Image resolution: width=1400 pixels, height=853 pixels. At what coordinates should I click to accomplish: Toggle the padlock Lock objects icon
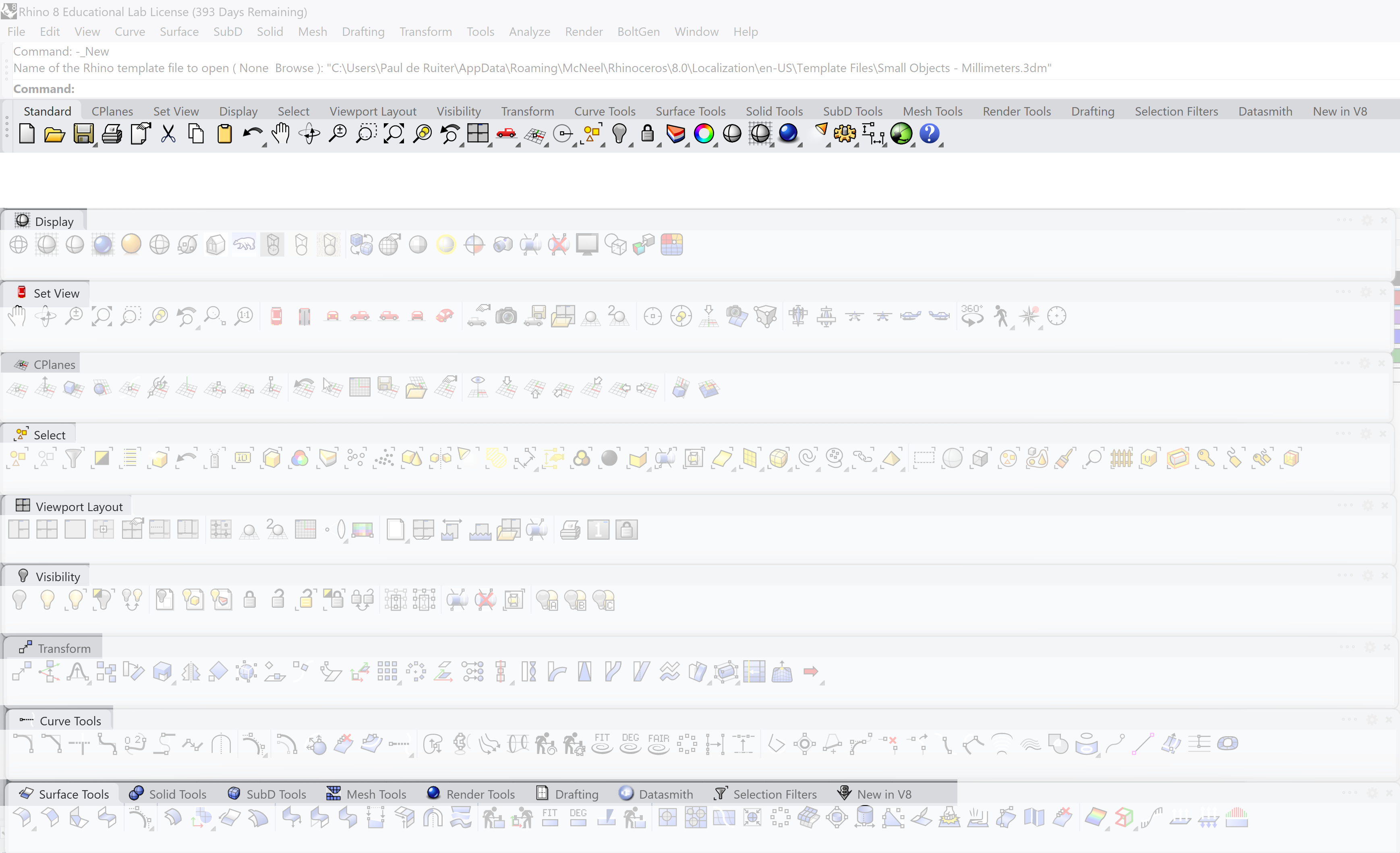(647, 134)
